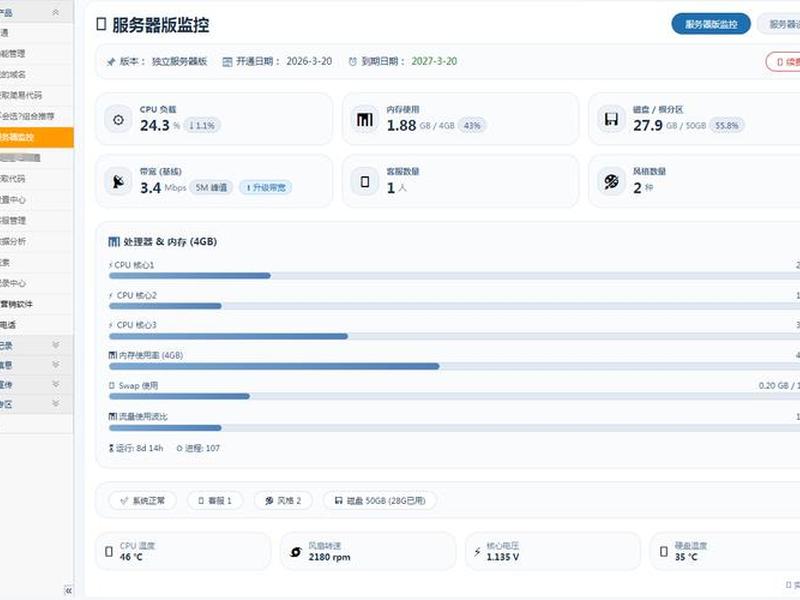Click the fan speed icon

click(295, 552)
